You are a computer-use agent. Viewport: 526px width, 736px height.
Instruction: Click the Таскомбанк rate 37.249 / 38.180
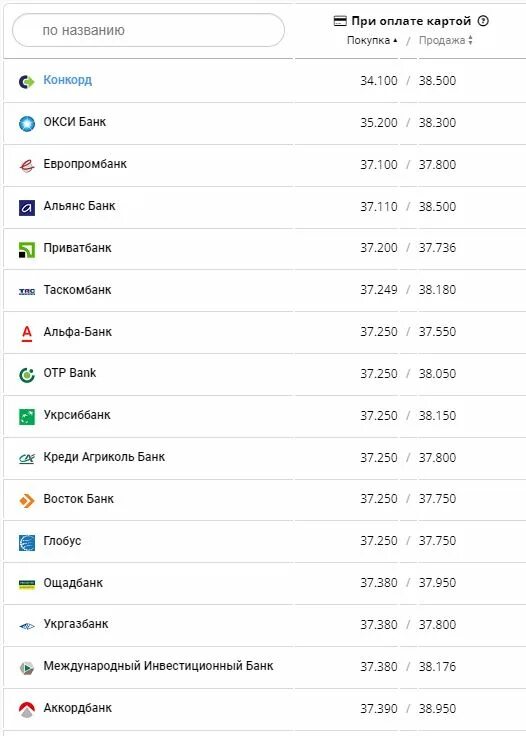click(408, 290)
